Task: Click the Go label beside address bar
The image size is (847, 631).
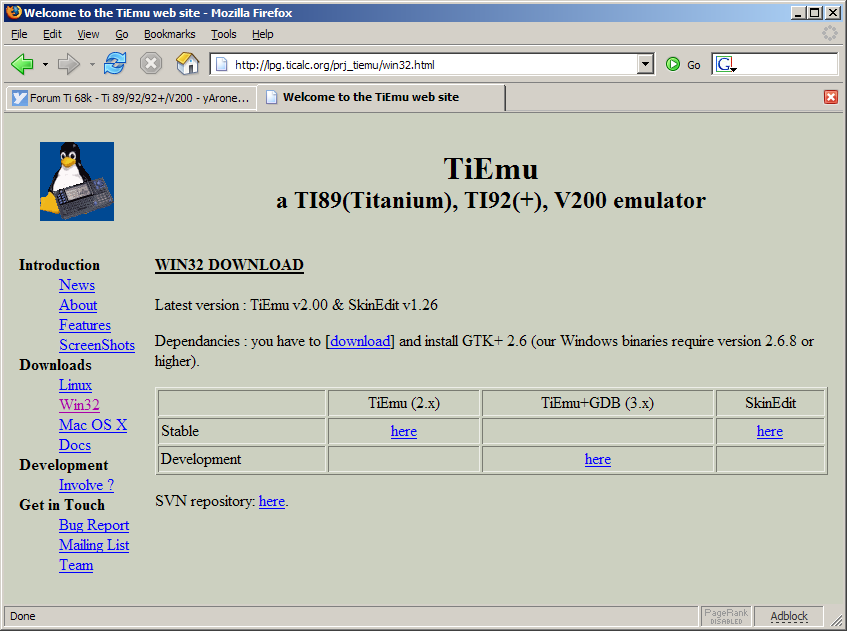Action: (694, 65)
